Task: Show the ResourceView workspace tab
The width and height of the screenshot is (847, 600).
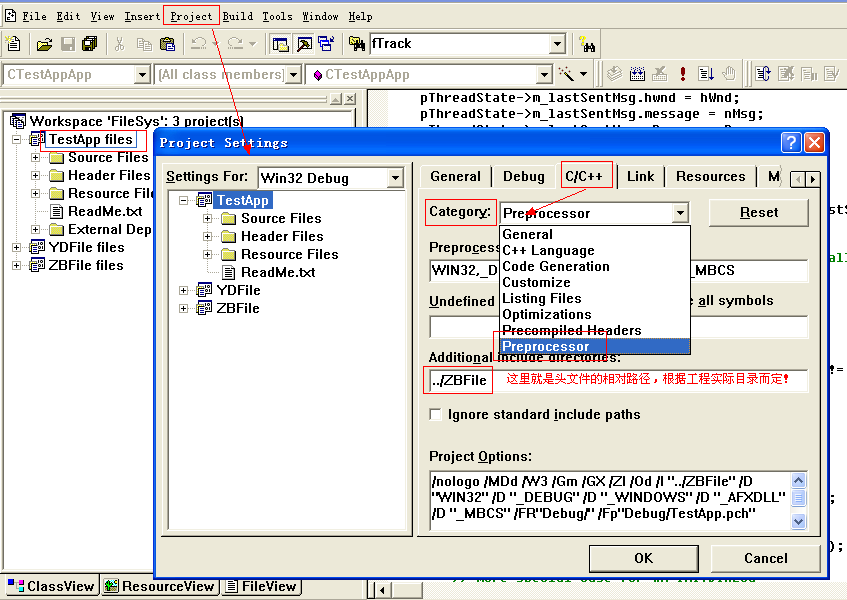Action: click(160, 586)
